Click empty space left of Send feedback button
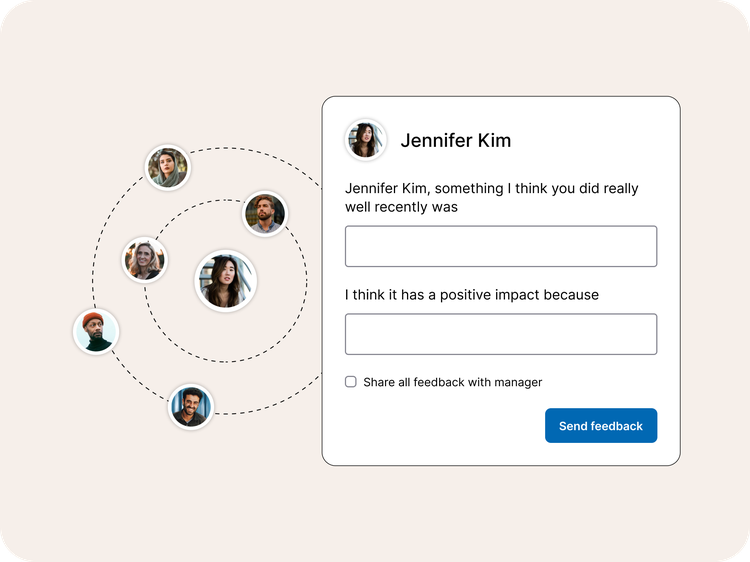 (x=440, y=426)
